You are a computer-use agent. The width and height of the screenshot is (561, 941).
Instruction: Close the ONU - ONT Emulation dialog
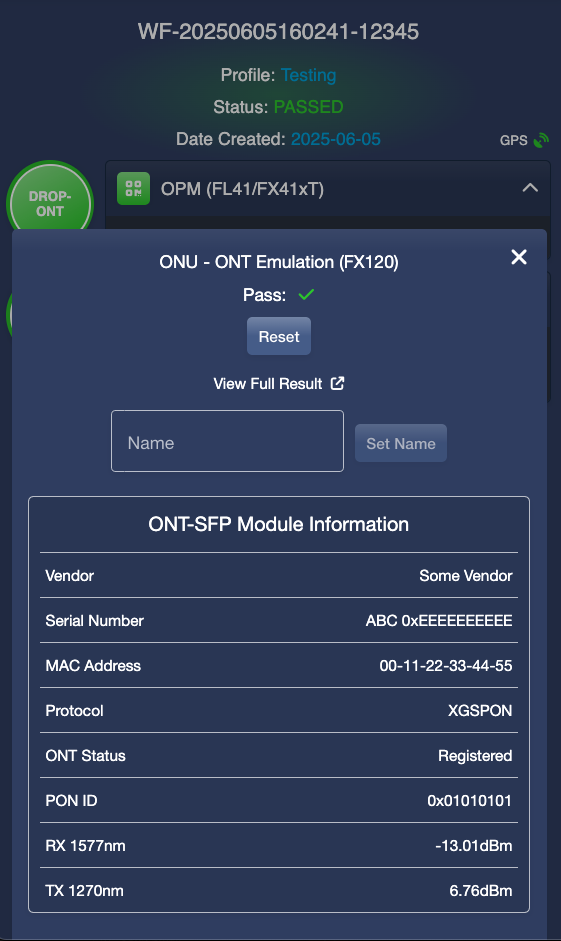(x=519, y=257)
